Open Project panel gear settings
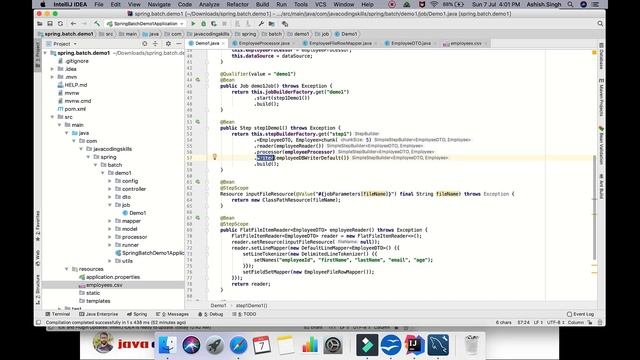This screenshot has width=640, height=360. coord(168,44)
